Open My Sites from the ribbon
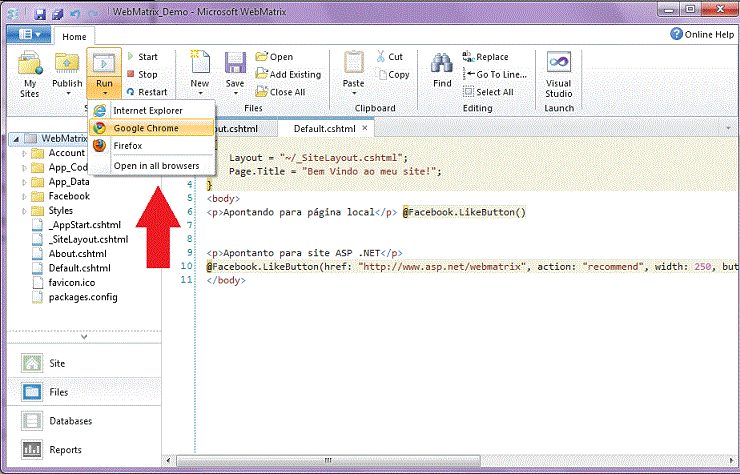Viewport: 740px width, 474px height. pyautogui.click(x=30, y=75)
